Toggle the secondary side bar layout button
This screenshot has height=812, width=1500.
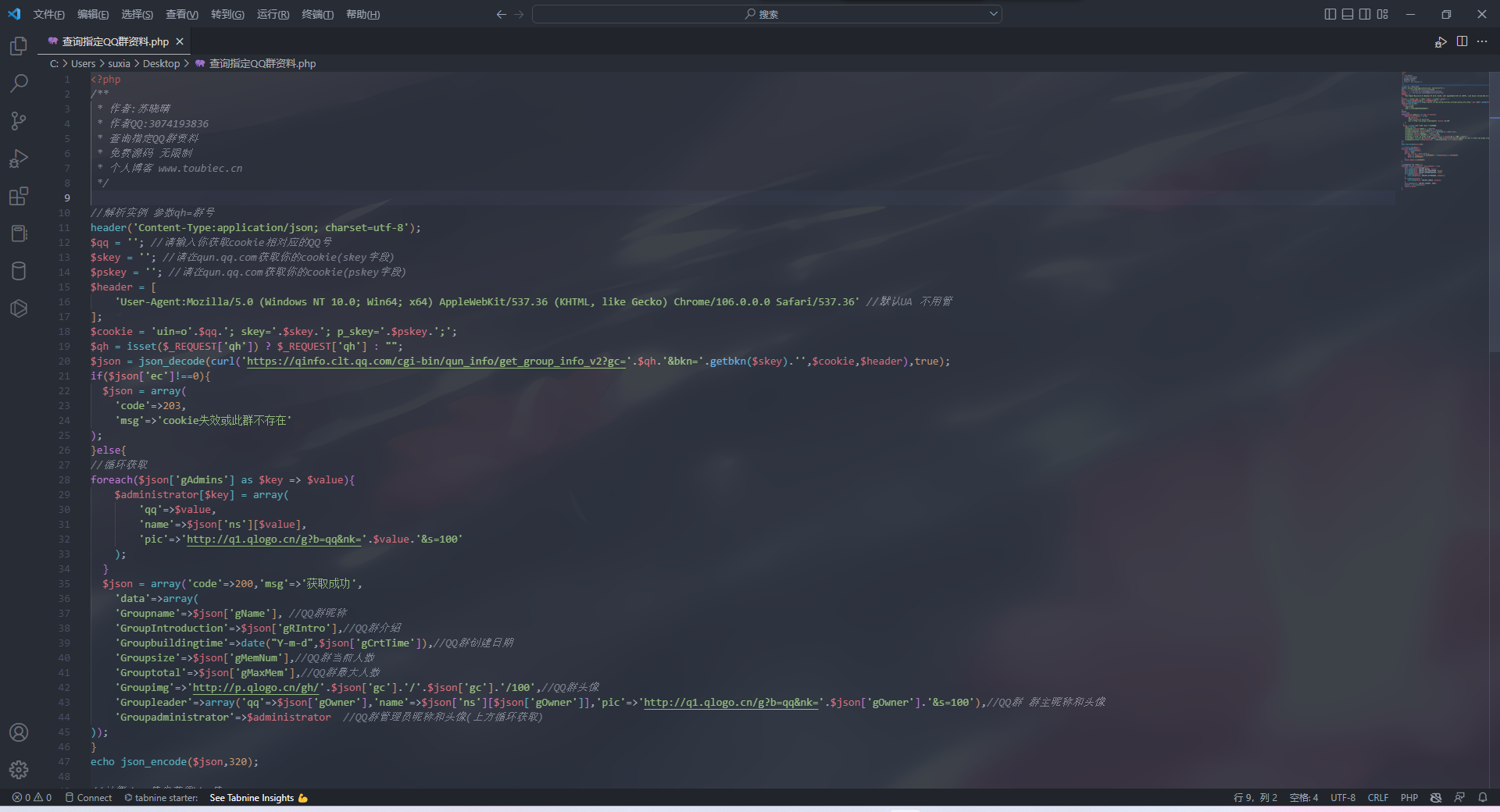(x=1365, y=14)
